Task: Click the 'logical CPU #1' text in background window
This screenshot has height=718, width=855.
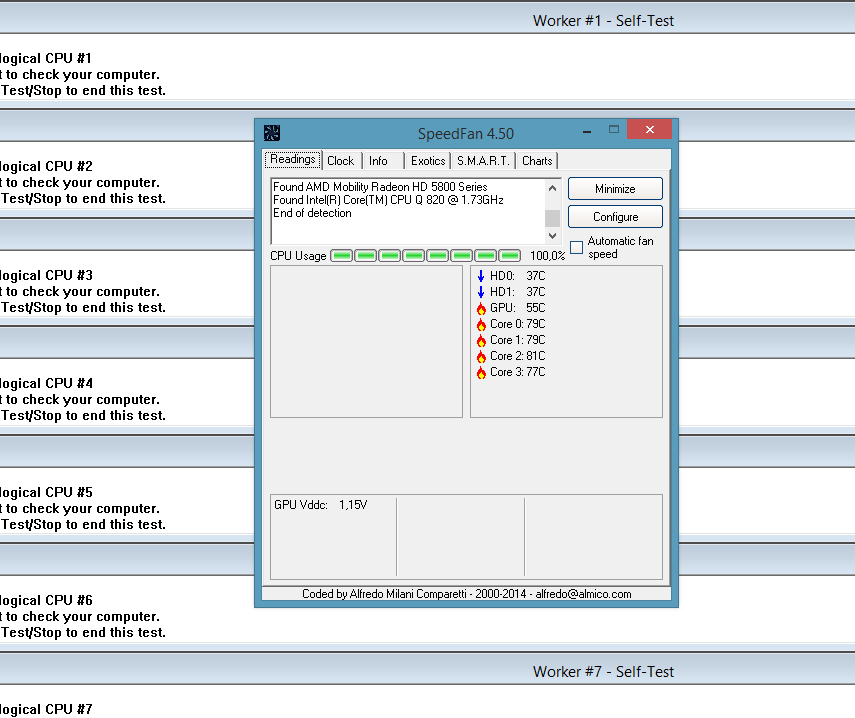Action: (46, 58)
